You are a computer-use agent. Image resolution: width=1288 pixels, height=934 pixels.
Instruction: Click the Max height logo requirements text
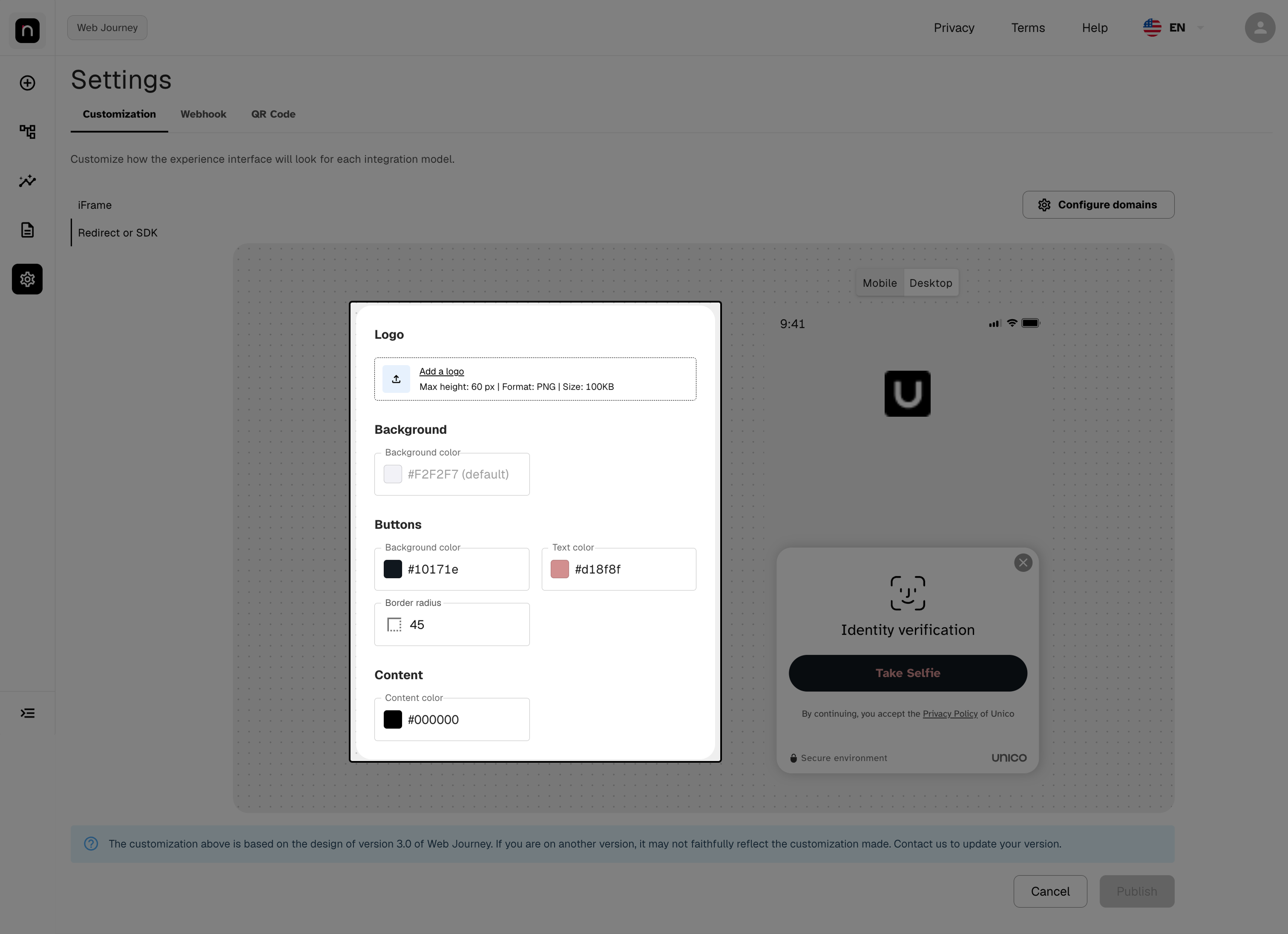(x=517, y=387)
